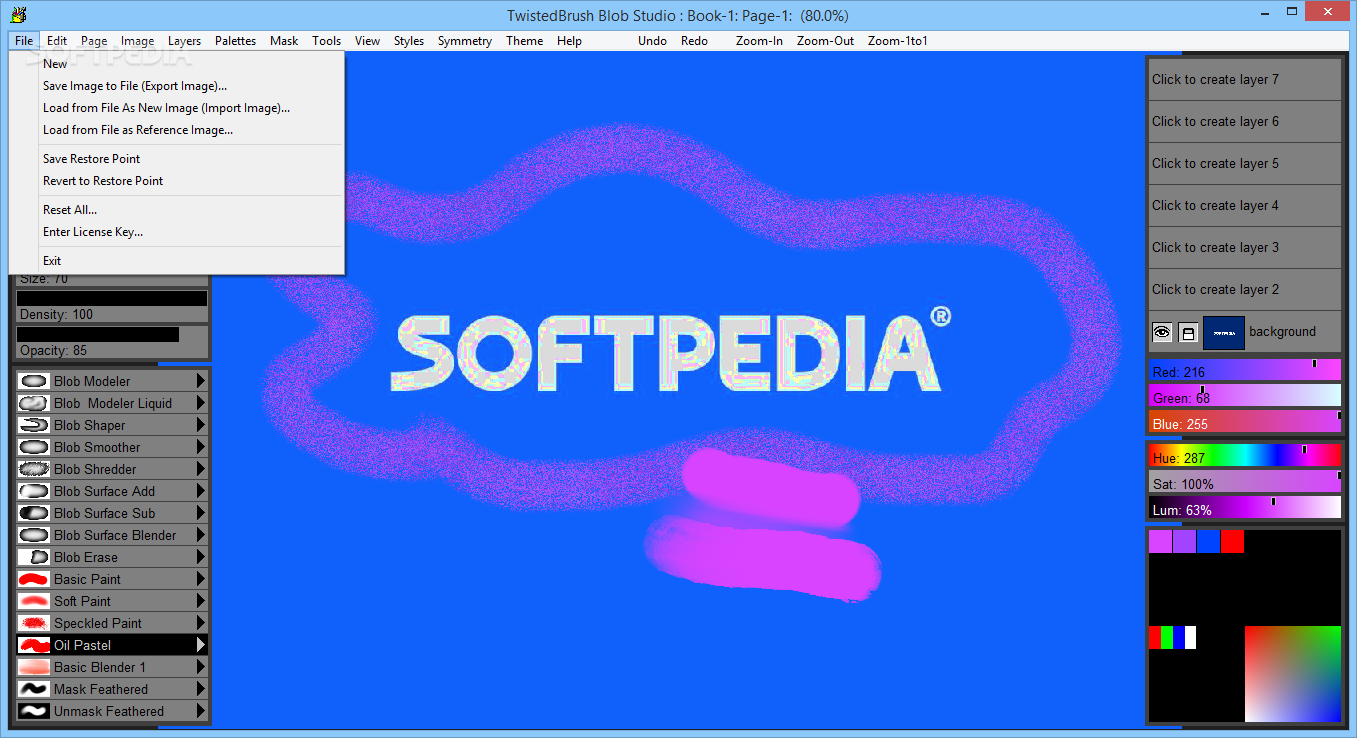Adjust the Red color slider
1357x738 pixels.
click(1244, 369)
